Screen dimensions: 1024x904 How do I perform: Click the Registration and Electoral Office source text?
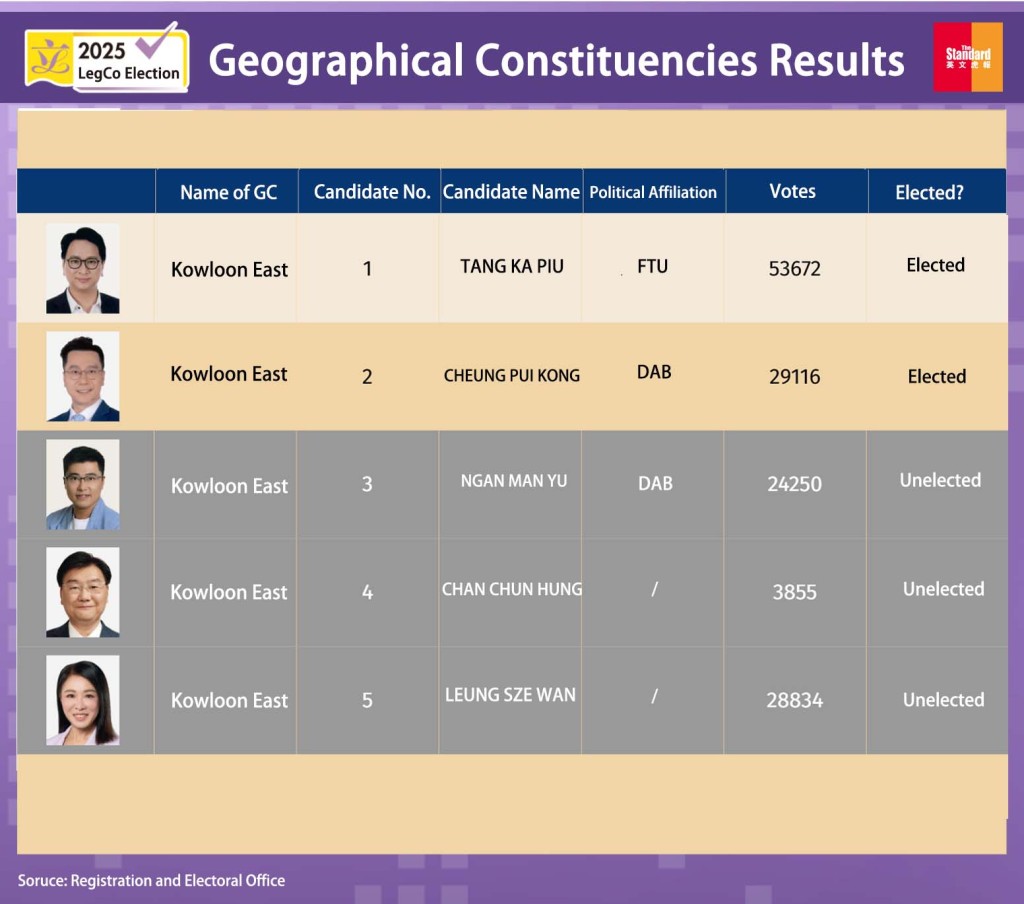[151, 880]
